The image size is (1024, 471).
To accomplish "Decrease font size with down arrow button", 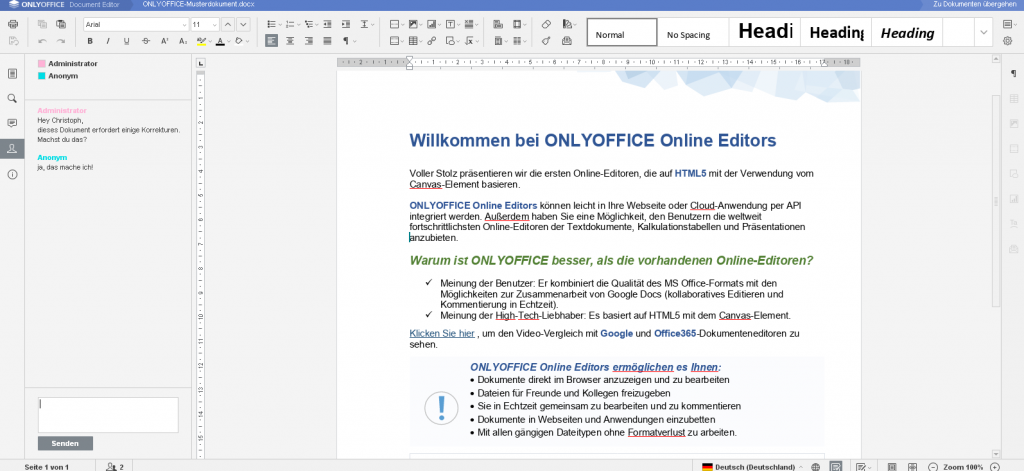I will coord(243,25).
